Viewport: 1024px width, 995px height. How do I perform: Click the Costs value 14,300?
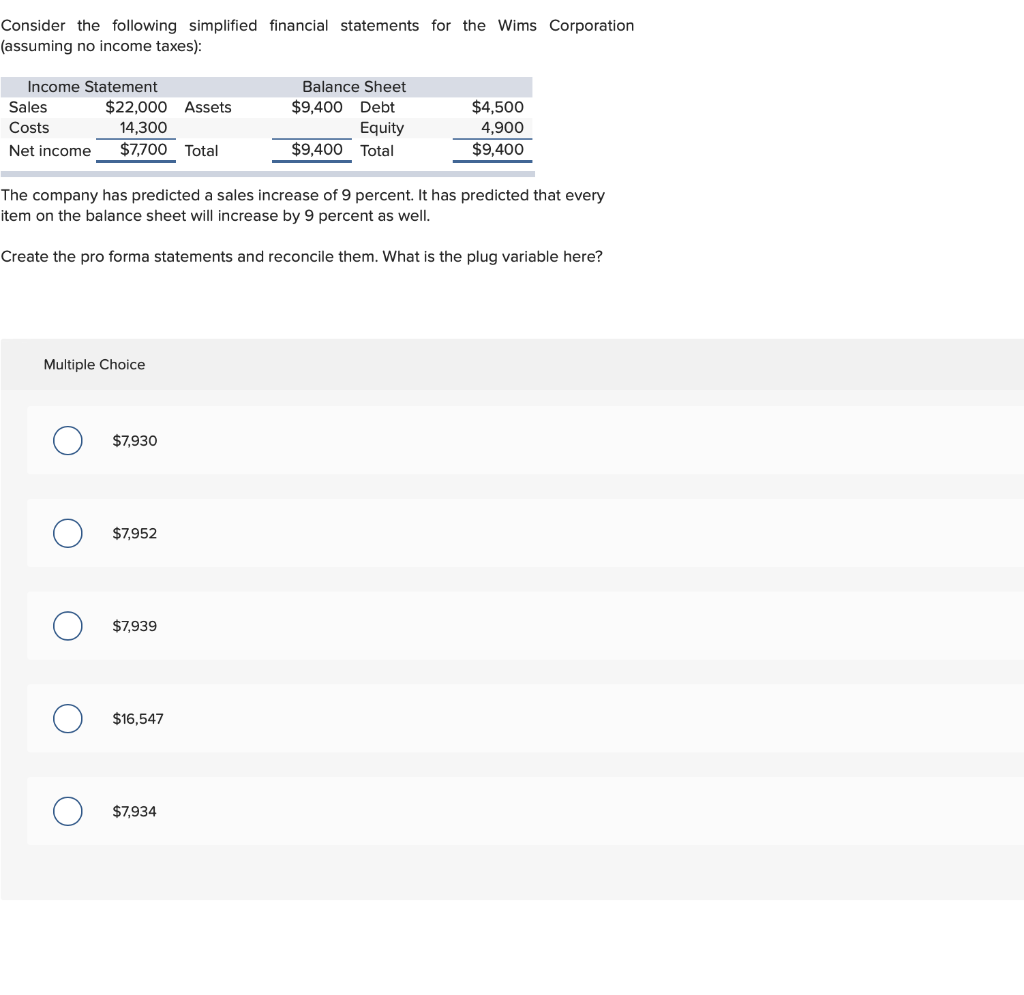pos(143,128)
